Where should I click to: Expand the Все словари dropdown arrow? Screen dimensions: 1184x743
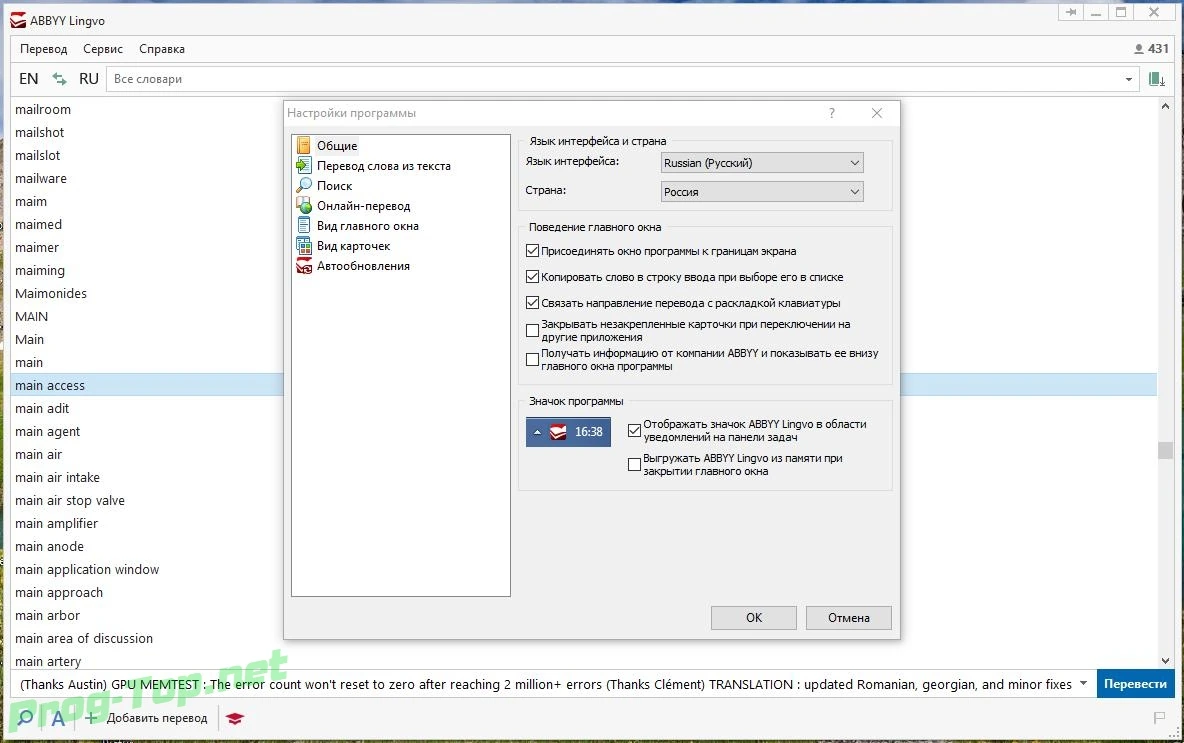[x=1129, y=79]
